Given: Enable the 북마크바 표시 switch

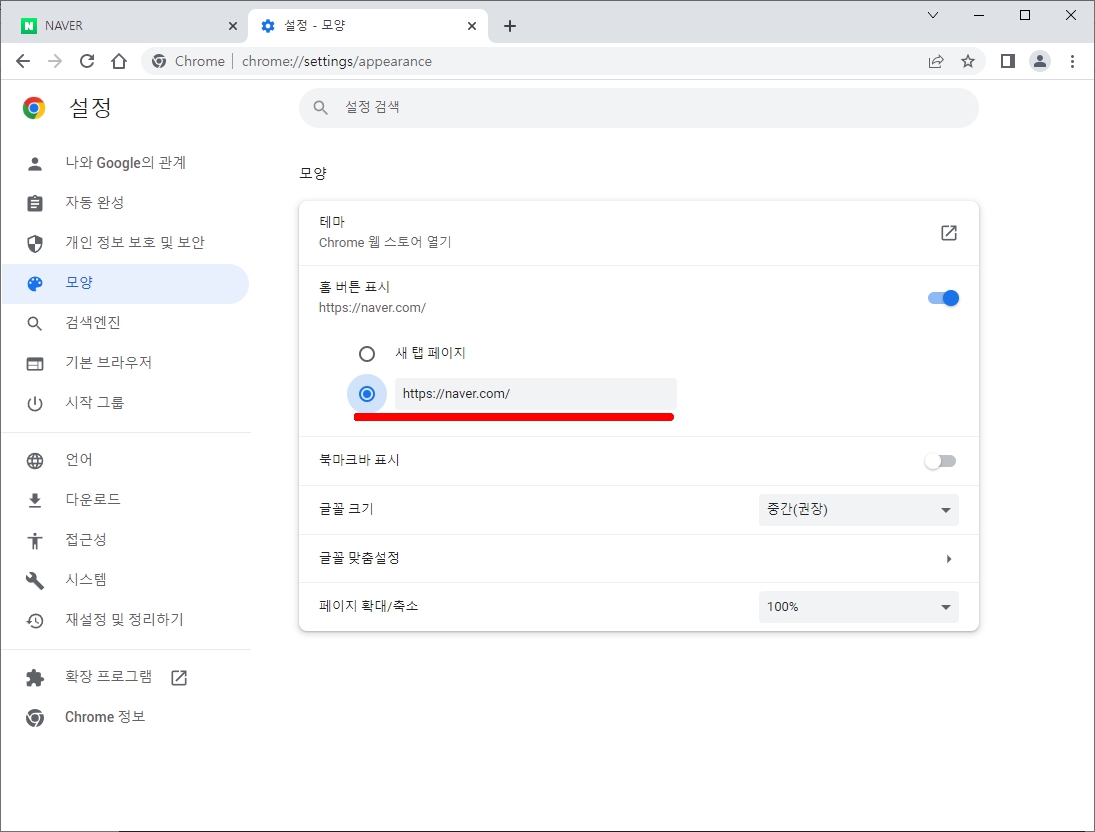Looking at the screenshot, I should click(941, 461).
